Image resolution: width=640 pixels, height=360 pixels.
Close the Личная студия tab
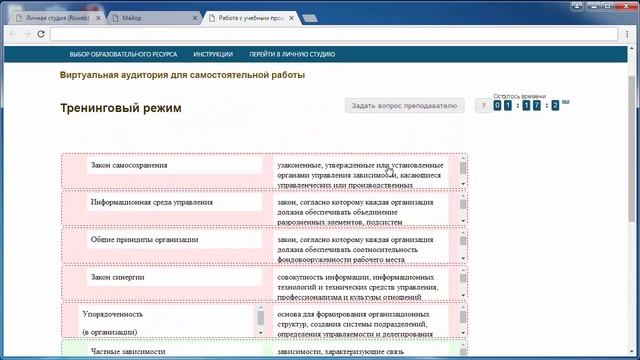pos(98,18)
